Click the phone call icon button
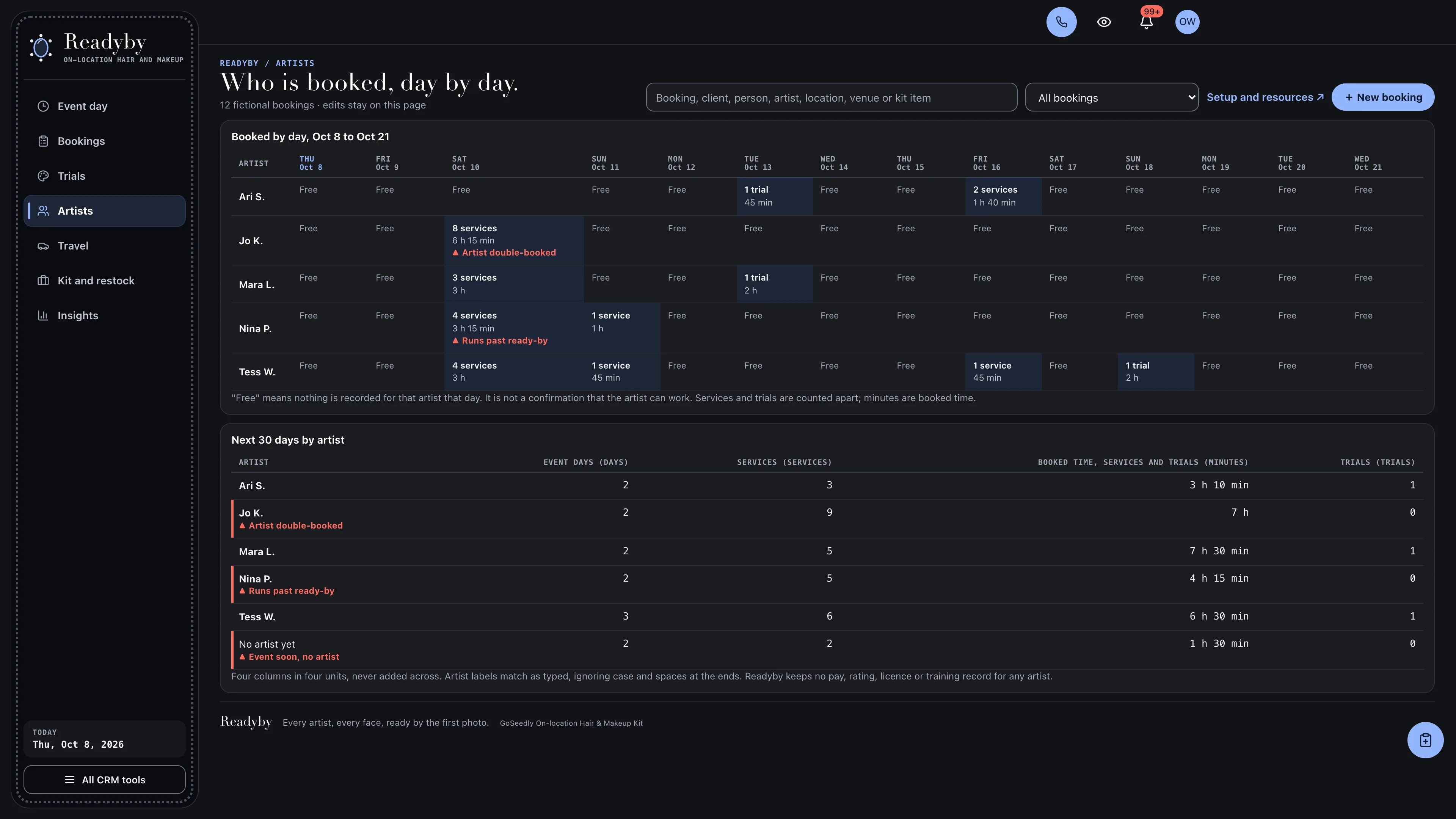The width and height of the screenshot is (1456, 819). [1061, 22]
